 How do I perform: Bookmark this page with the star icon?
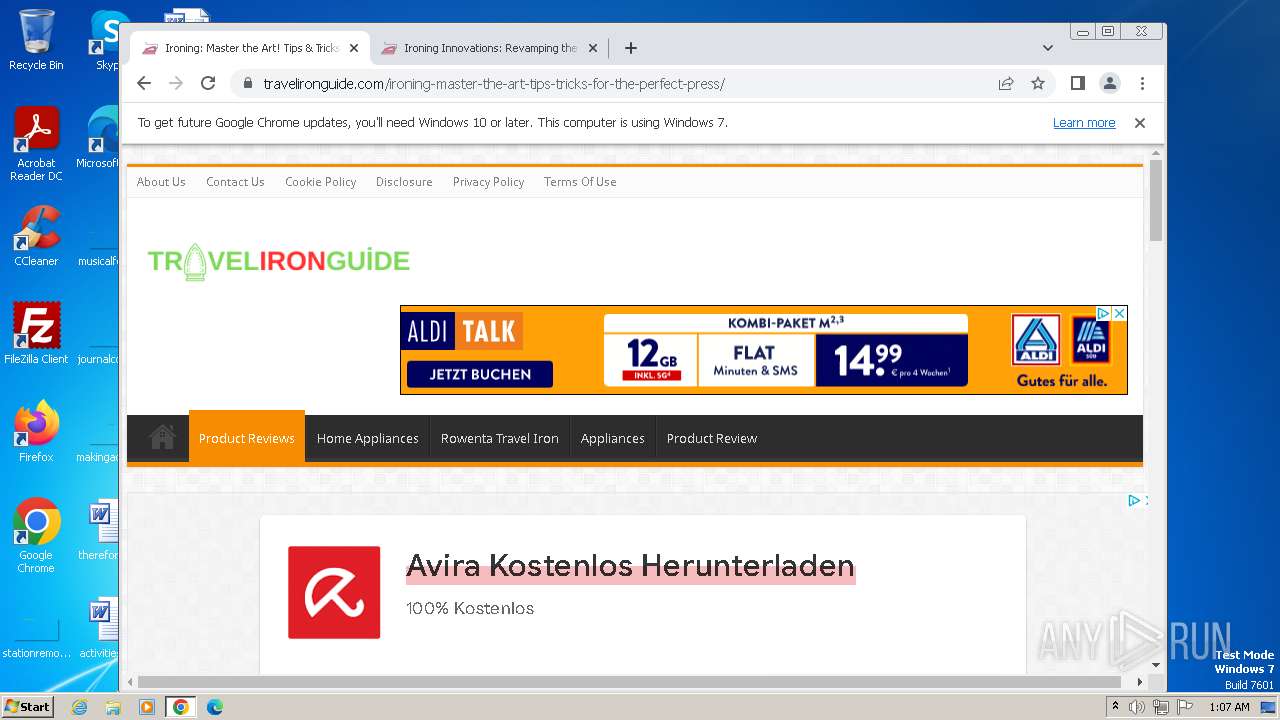tap(1038, 84)
